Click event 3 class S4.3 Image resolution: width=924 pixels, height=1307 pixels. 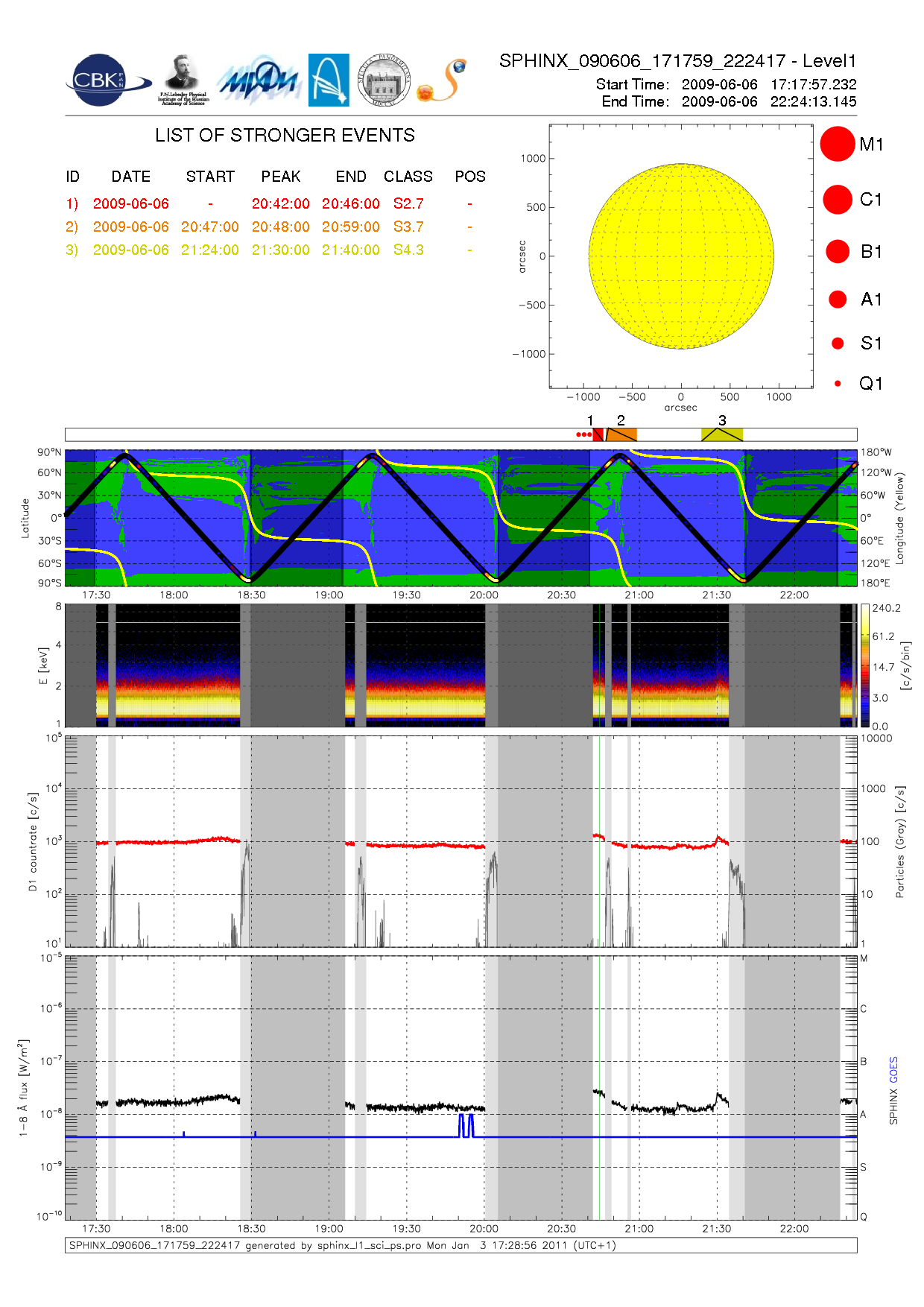408,250
